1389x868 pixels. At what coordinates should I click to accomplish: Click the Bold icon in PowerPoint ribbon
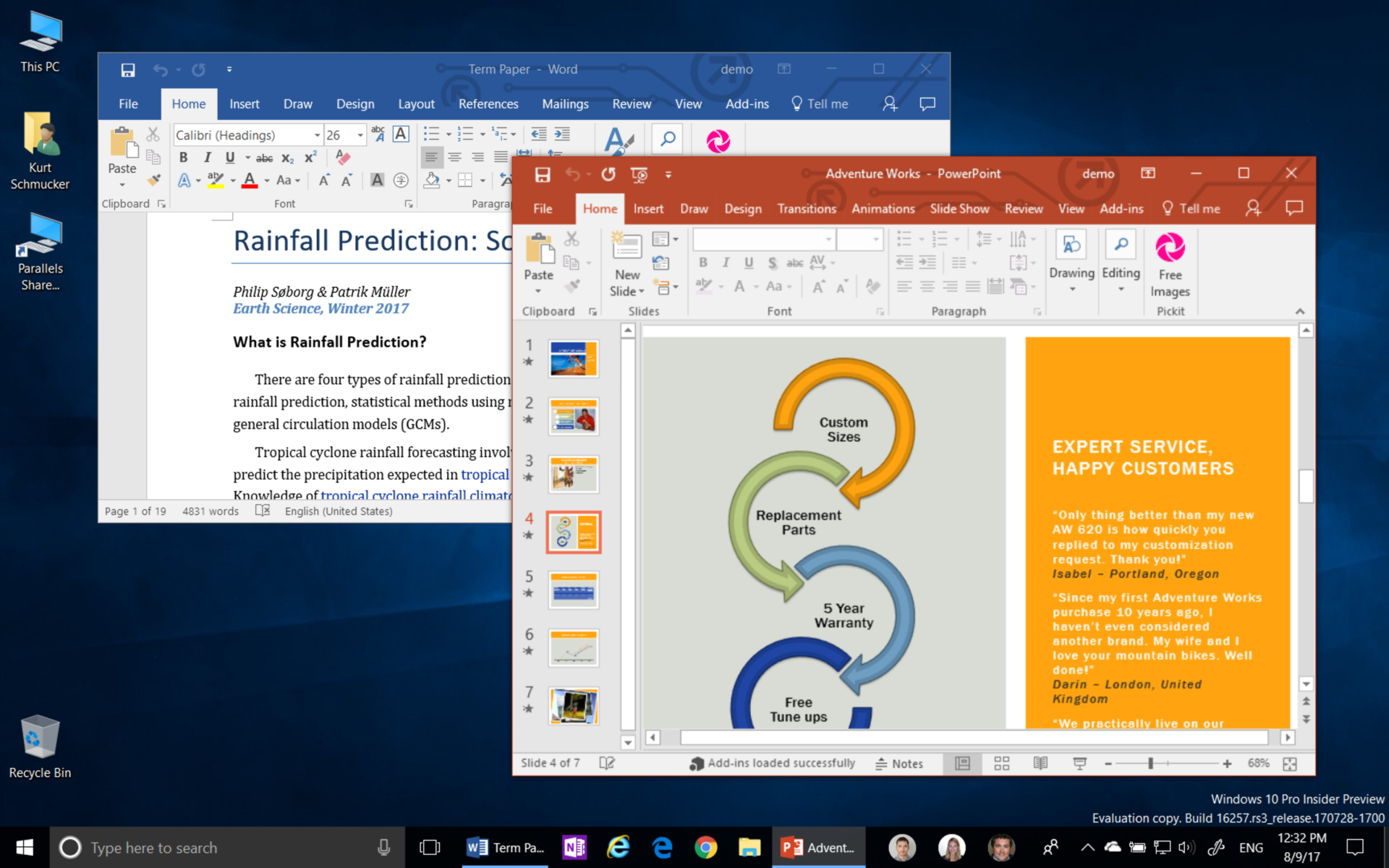point(703,262)
